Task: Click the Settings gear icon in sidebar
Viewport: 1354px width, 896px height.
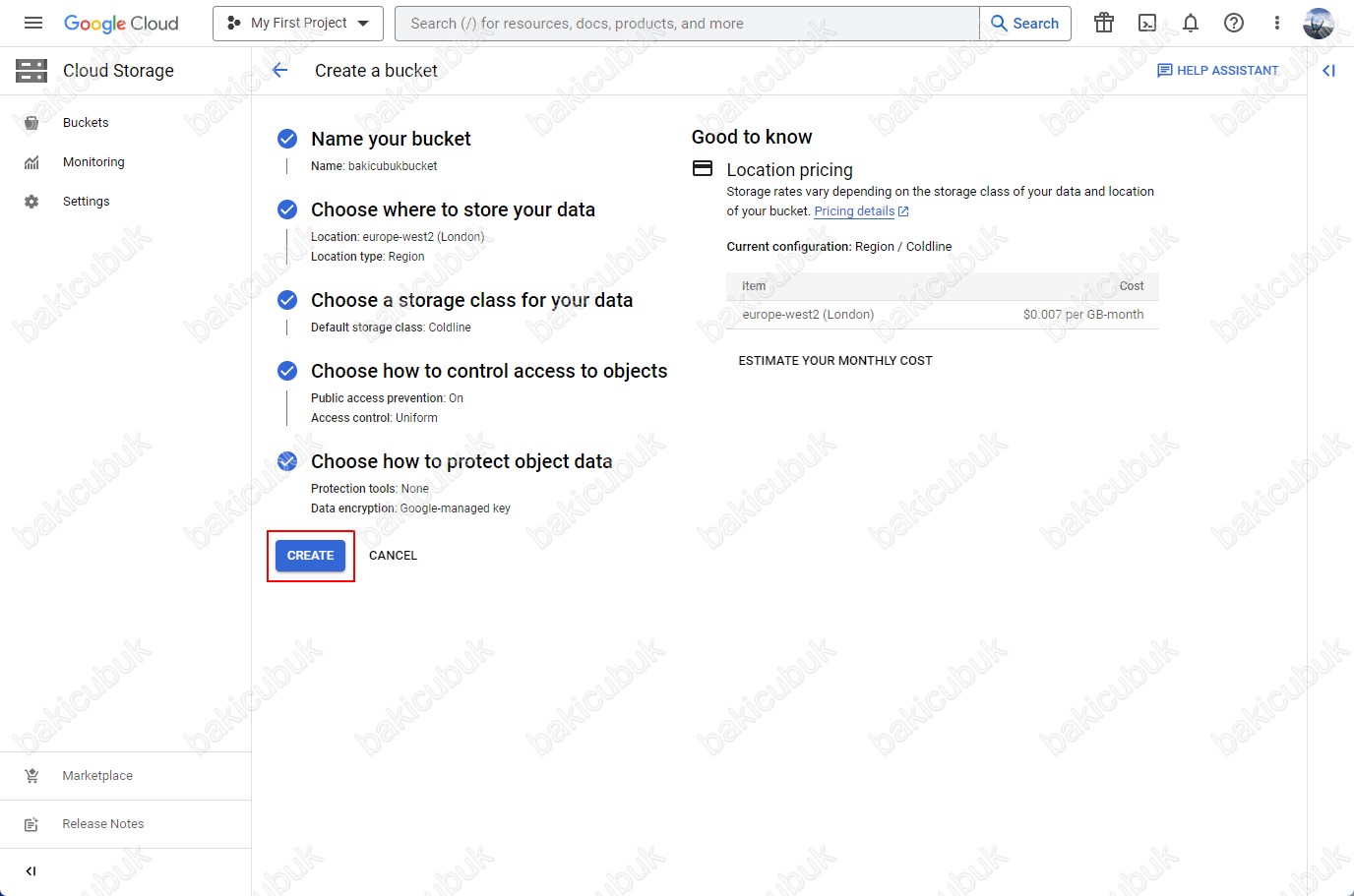Action: [31, 202]
